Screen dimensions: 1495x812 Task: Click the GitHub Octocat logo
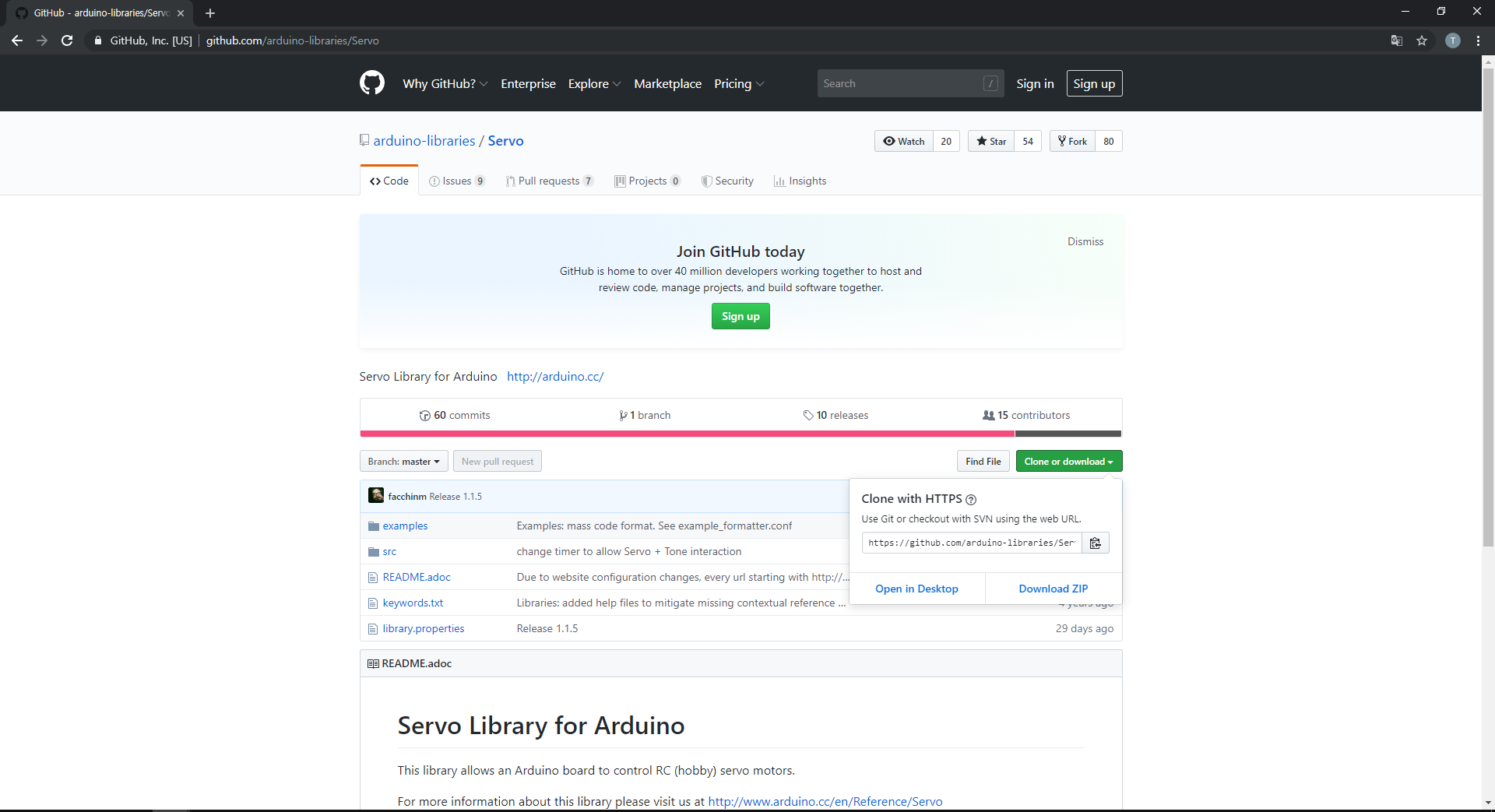pos(372,83)
